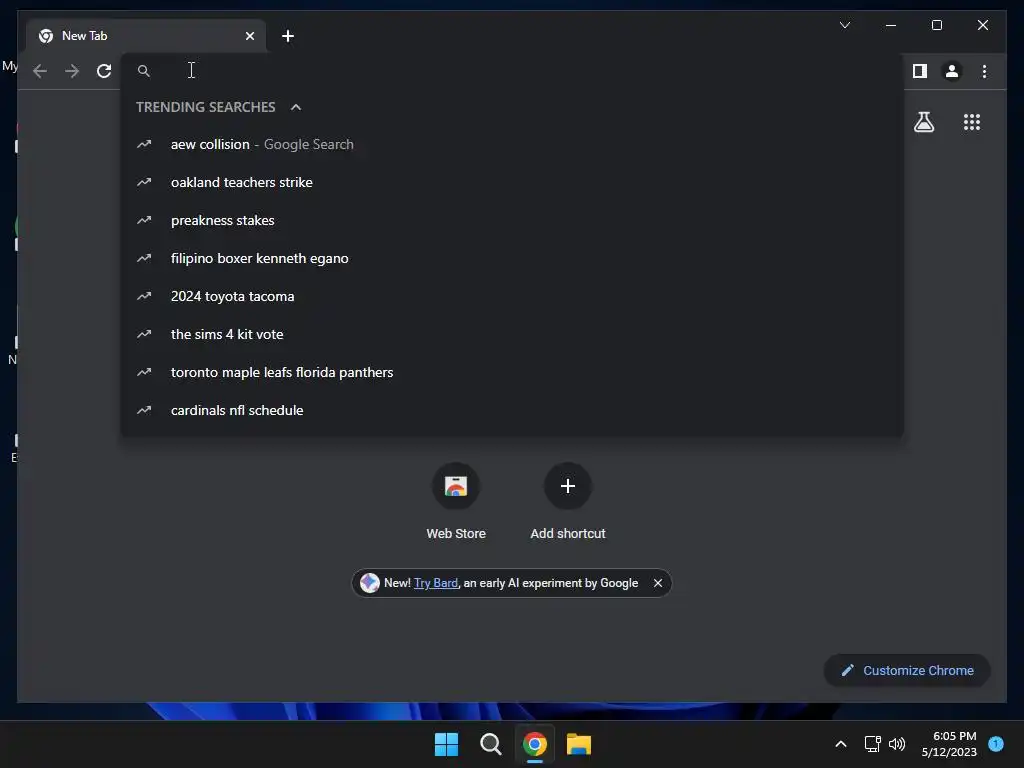Minimize the Chrome window
This screenshot has height=768, width=1024.
(x=890, y=25)
